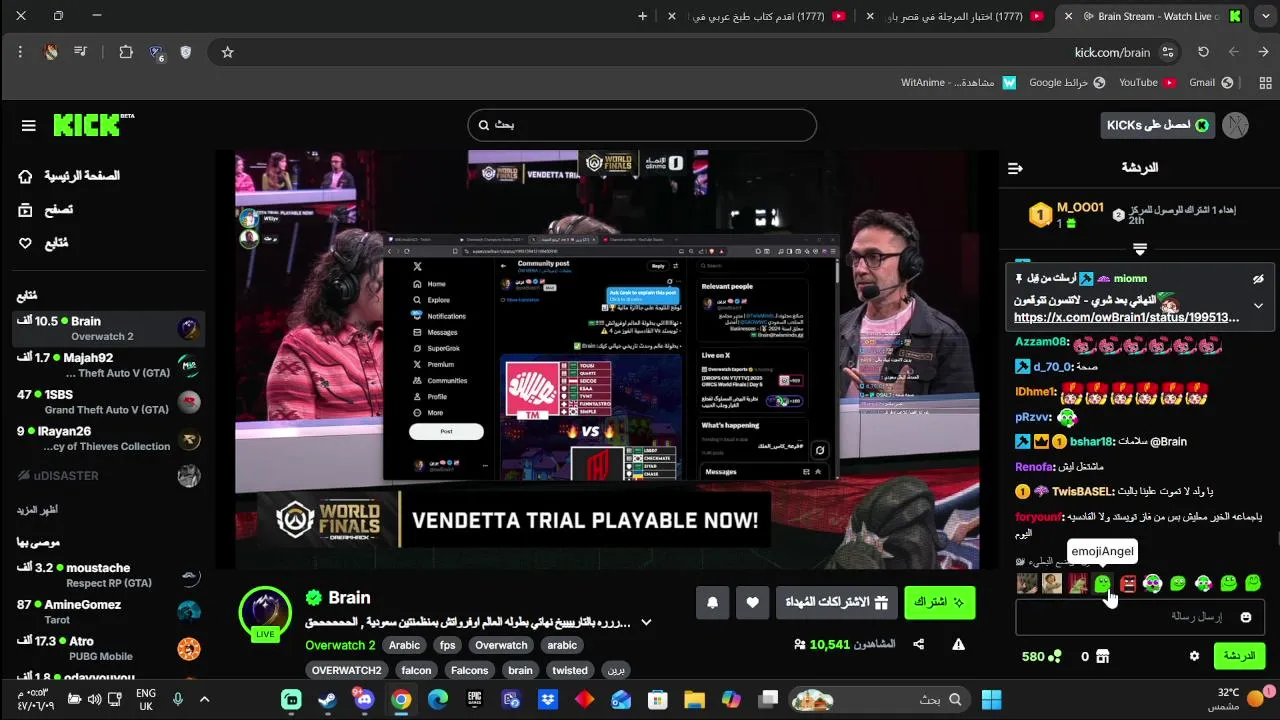Click the green Subscribe button
Screen dimensions: 1280x720
939,602
